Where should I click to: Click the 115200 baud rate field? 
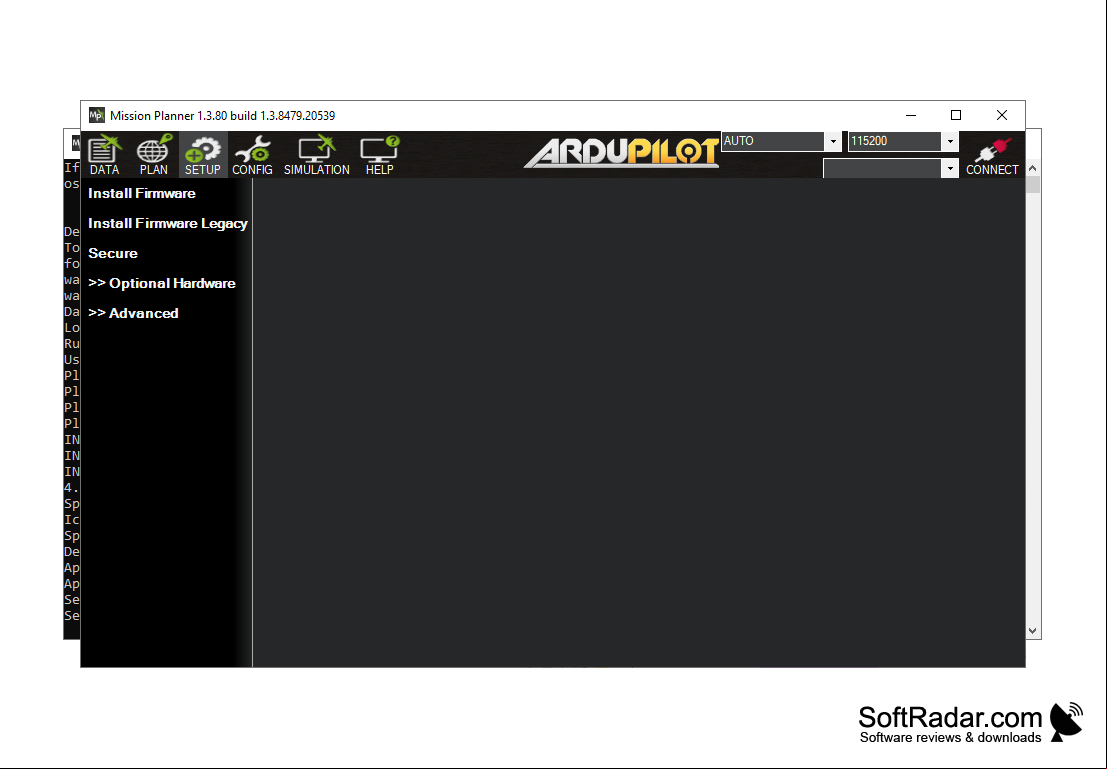(895, 141)
